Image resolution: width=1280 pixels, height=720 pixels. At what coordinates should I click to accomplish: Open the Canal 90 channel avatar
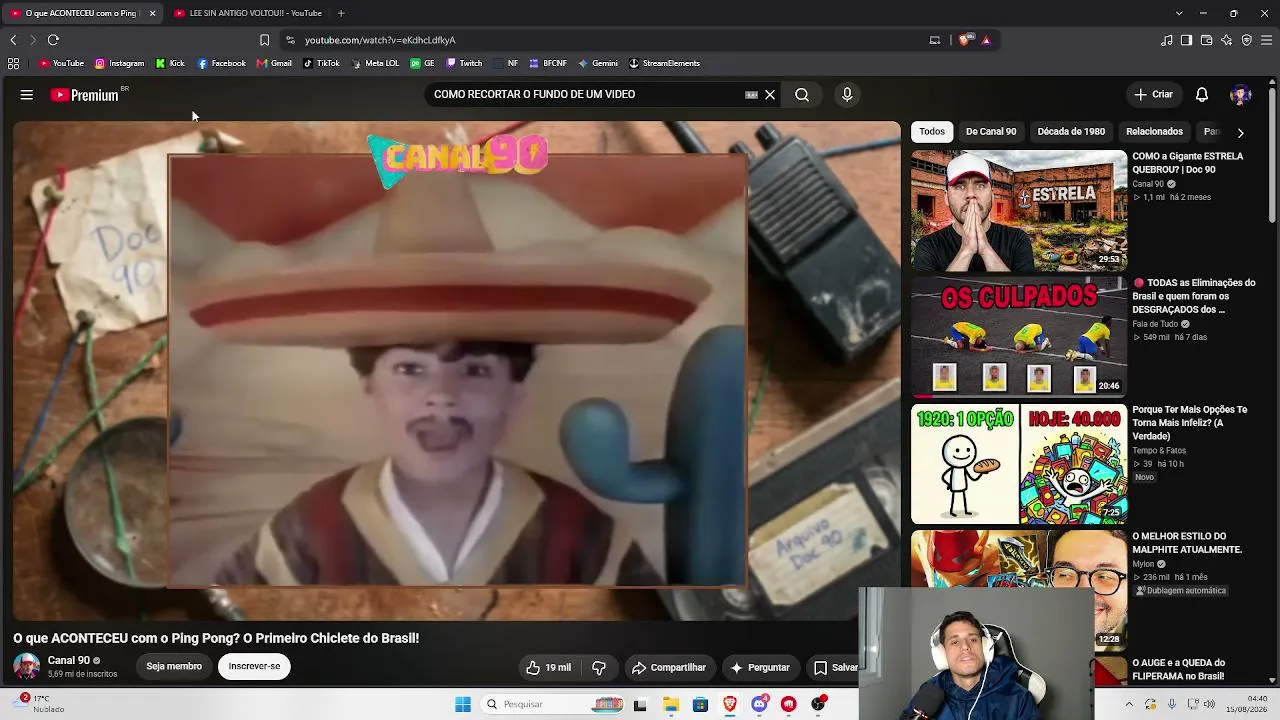click(26, 667)
